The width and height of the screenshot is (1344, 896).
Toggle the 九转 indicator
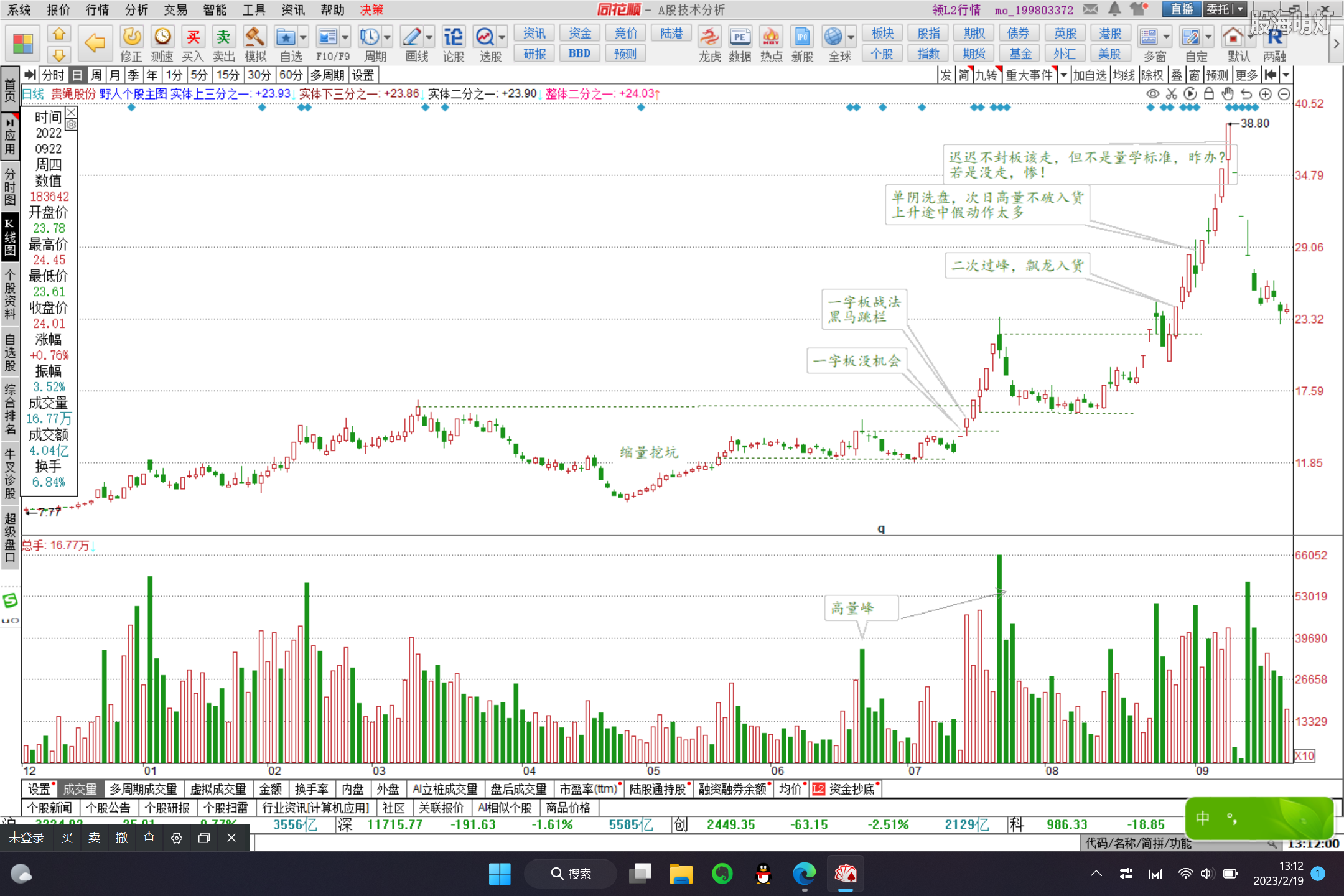tap(987, 75)
